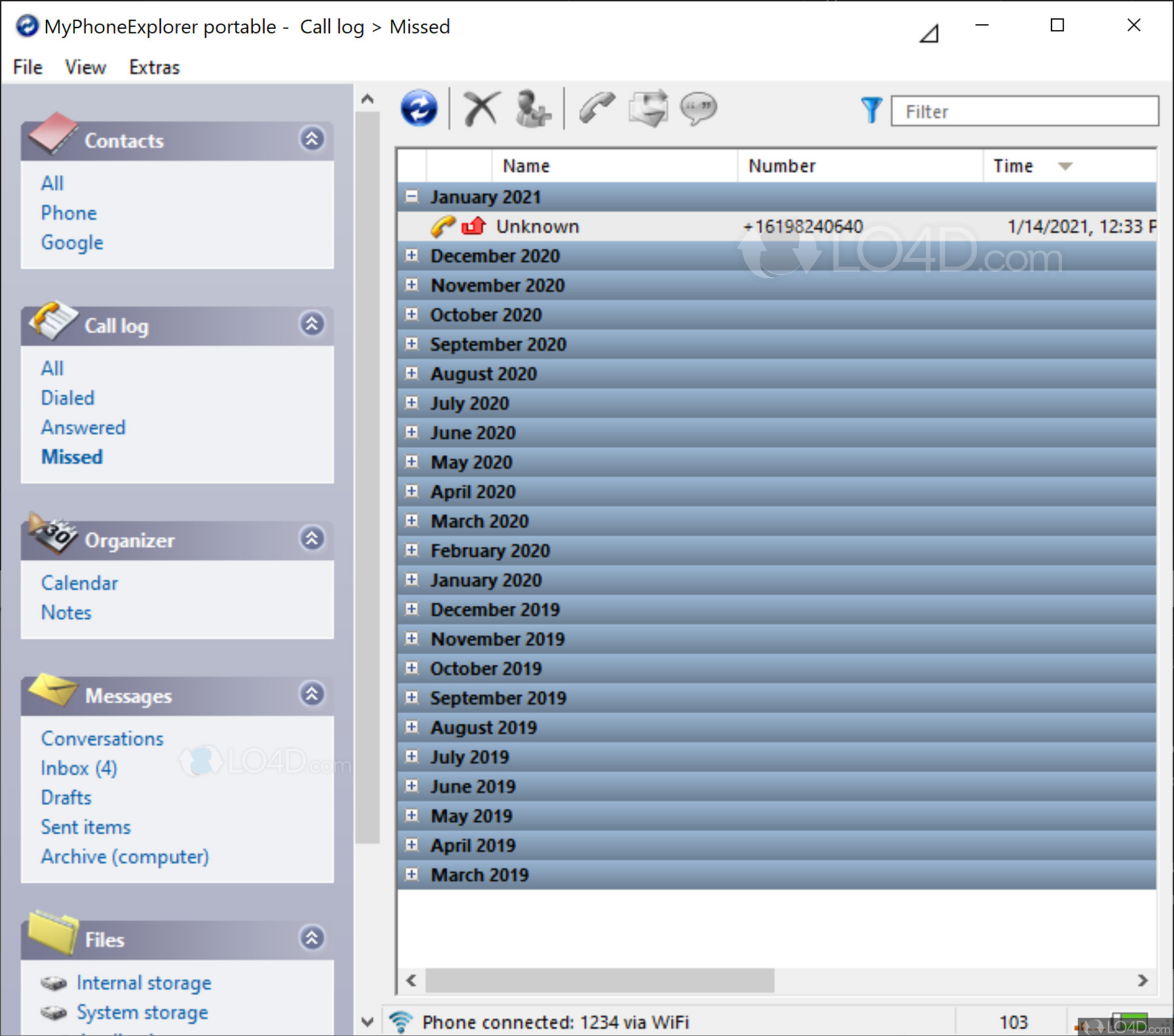Viewport: 1174px width, 1036px height.
Task: Click the Call number phone handset icon
Action: click(x=597, y=108)
